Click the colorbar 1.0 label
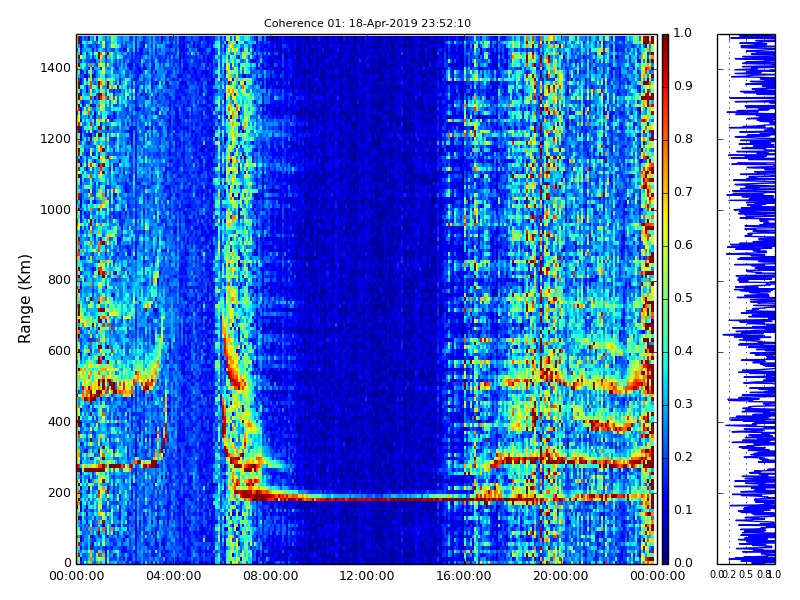This screenshot has width=800, height=600. pyautogui.click(x=683, y=33)
